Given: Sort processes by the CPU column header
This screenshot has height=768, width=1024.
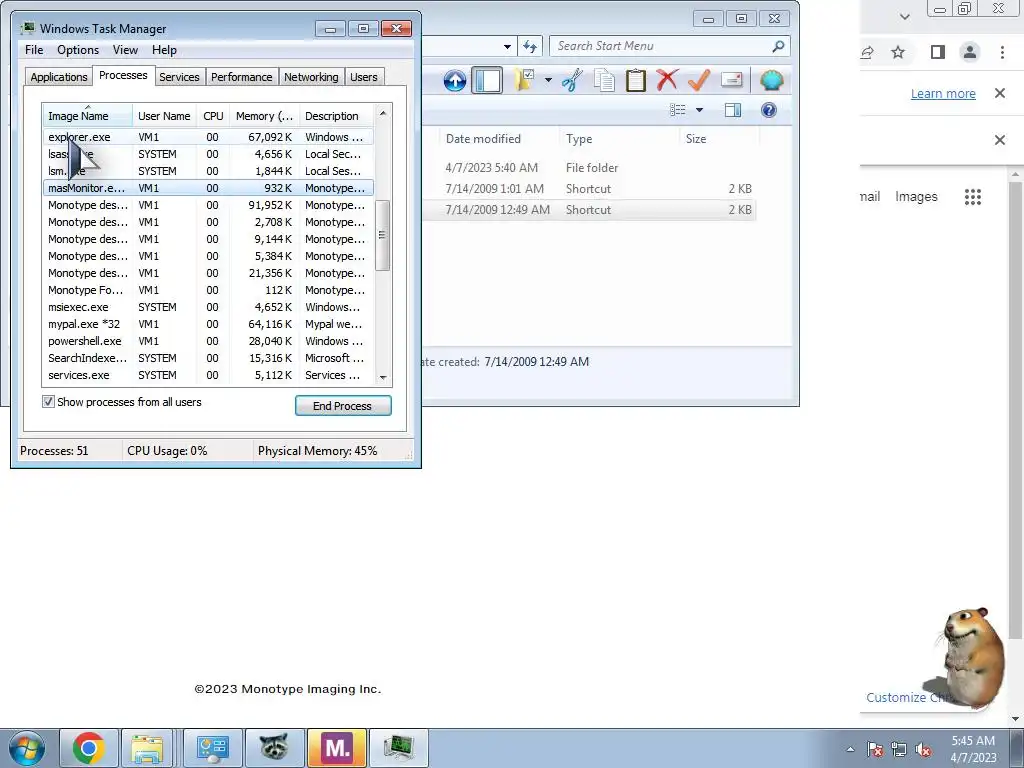Looking at the screenshot, I should [x=213, y=116].
